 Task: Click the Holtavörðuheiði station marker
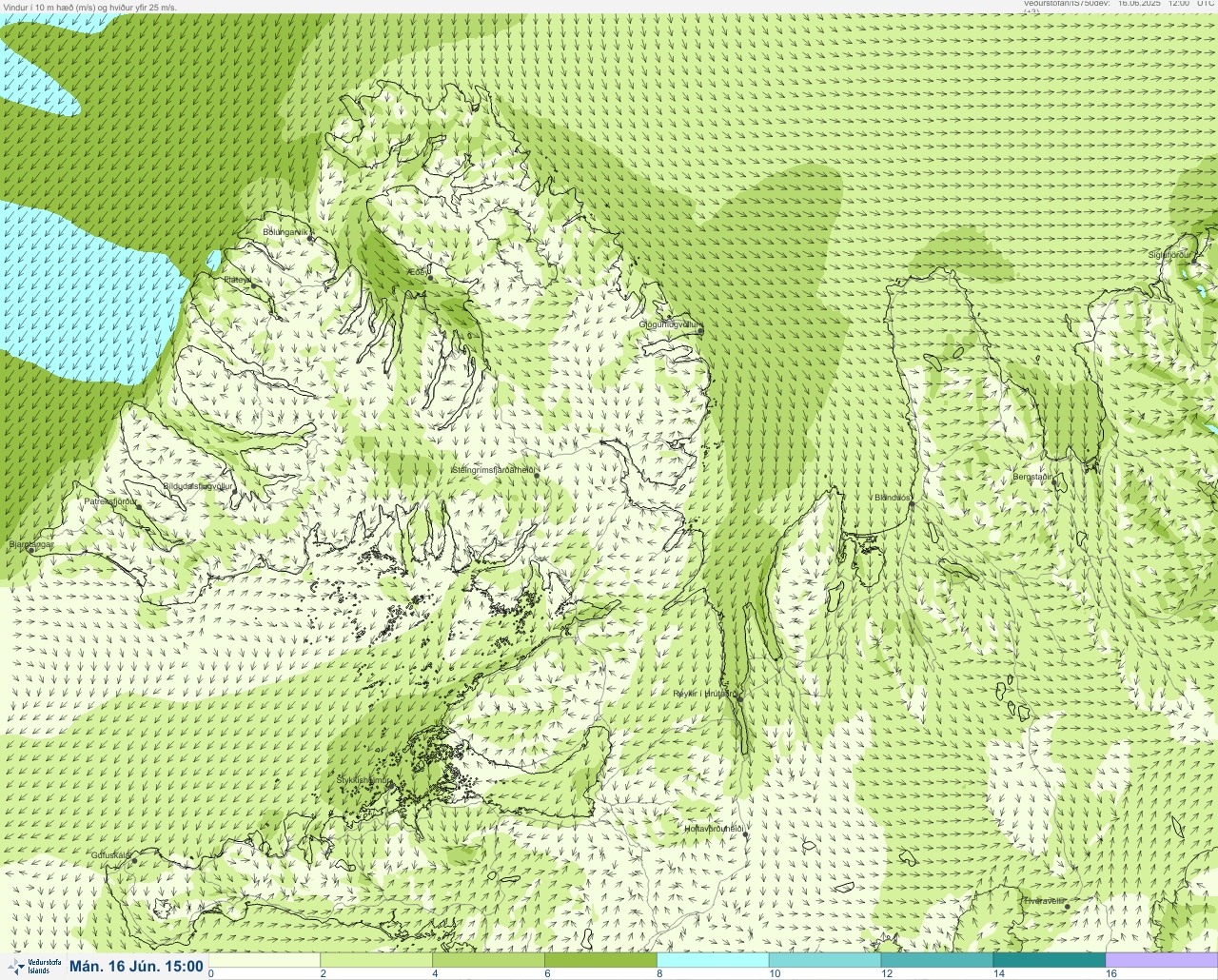coord(746,834)
